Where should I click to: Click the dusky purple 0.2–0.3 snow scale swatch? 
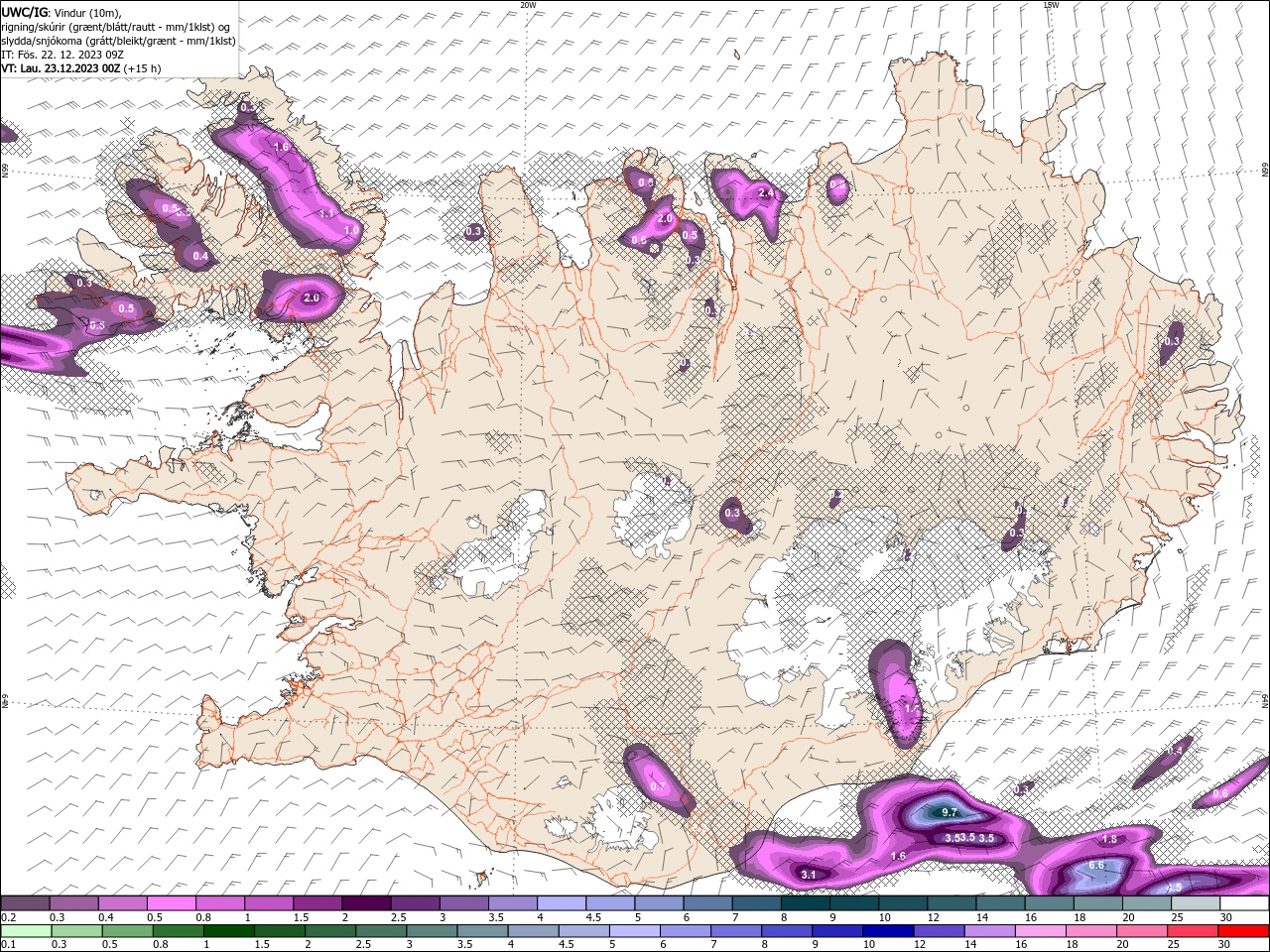point(25,903)
